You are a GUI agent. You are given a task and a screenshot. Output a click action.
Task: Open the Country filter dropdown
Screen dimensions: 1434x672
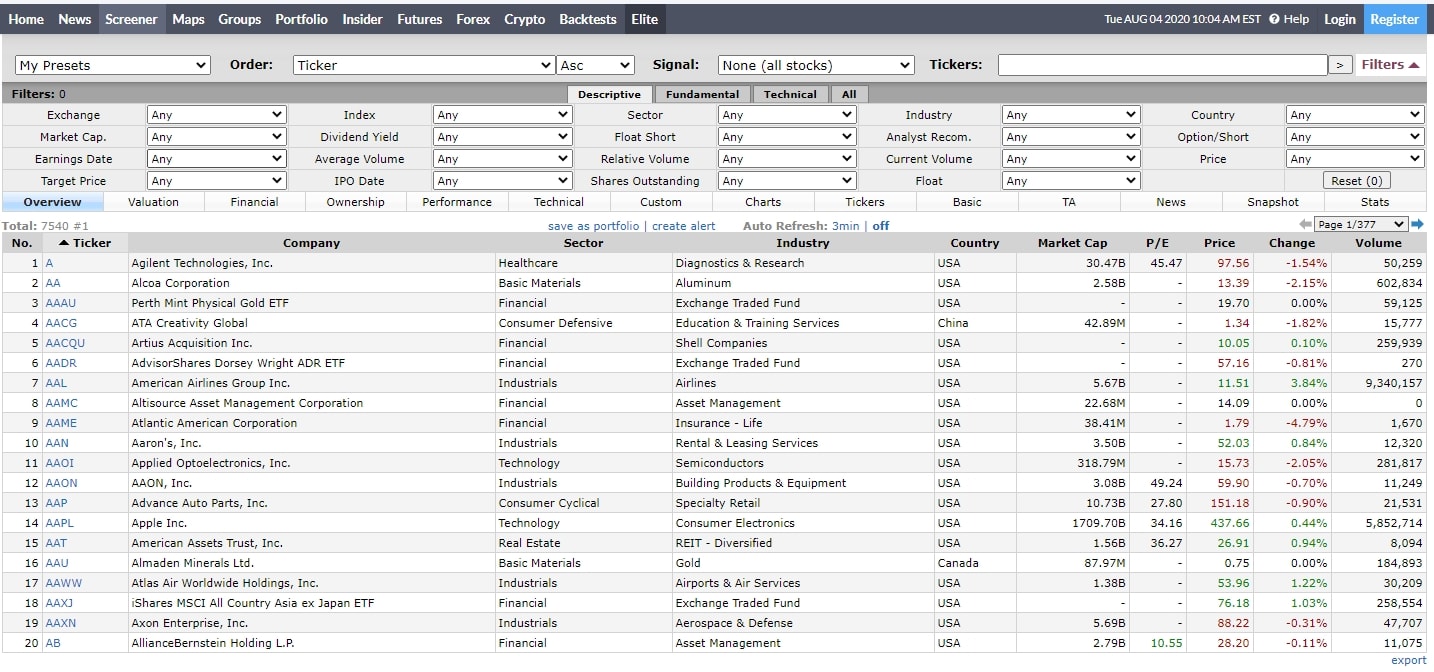tap(1355, 115)
